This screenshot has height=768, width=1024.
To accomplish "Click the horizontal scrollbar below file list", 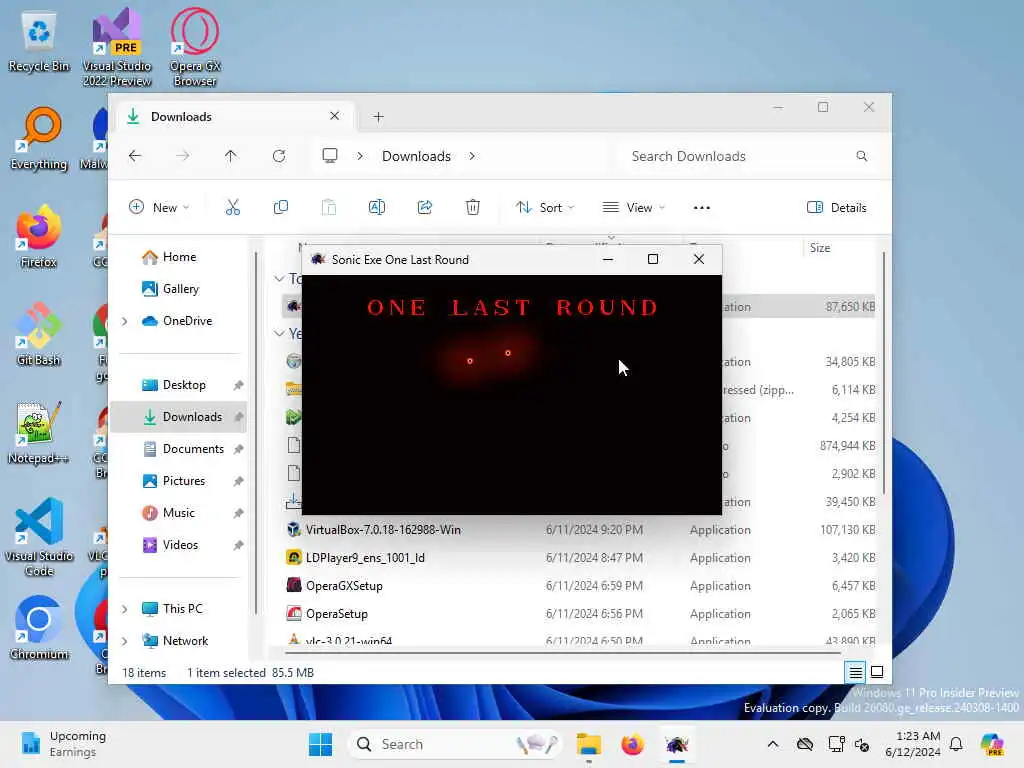I will tap(562, 651).
